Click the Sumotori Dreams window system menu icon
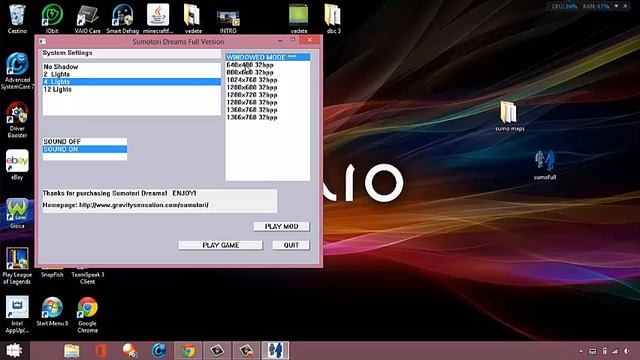This screenshot has height=360, width=640. 42,42
